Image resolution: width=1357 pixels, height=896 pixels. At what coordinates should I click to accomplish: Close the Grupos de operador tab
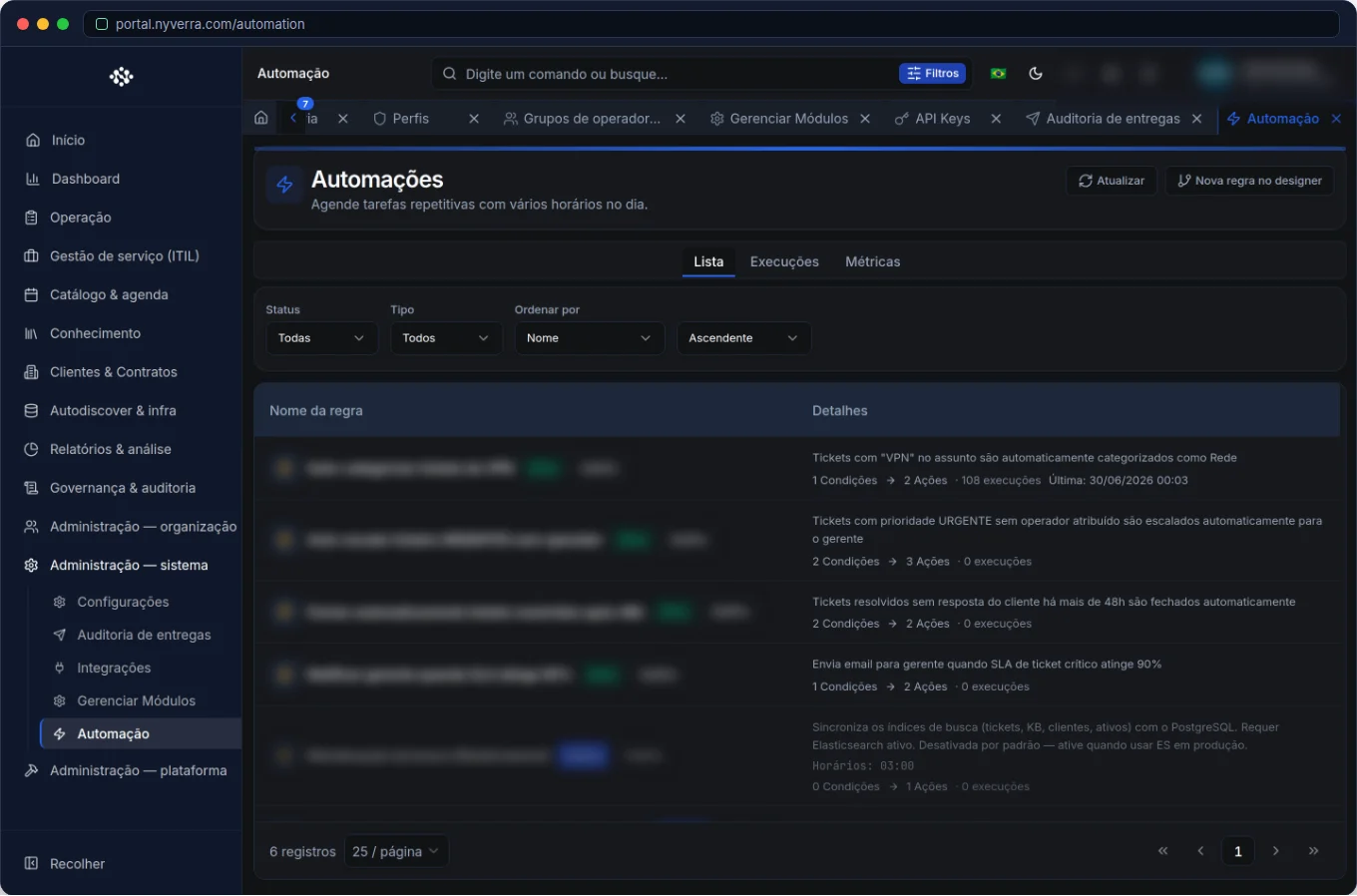tap(680, 119)
